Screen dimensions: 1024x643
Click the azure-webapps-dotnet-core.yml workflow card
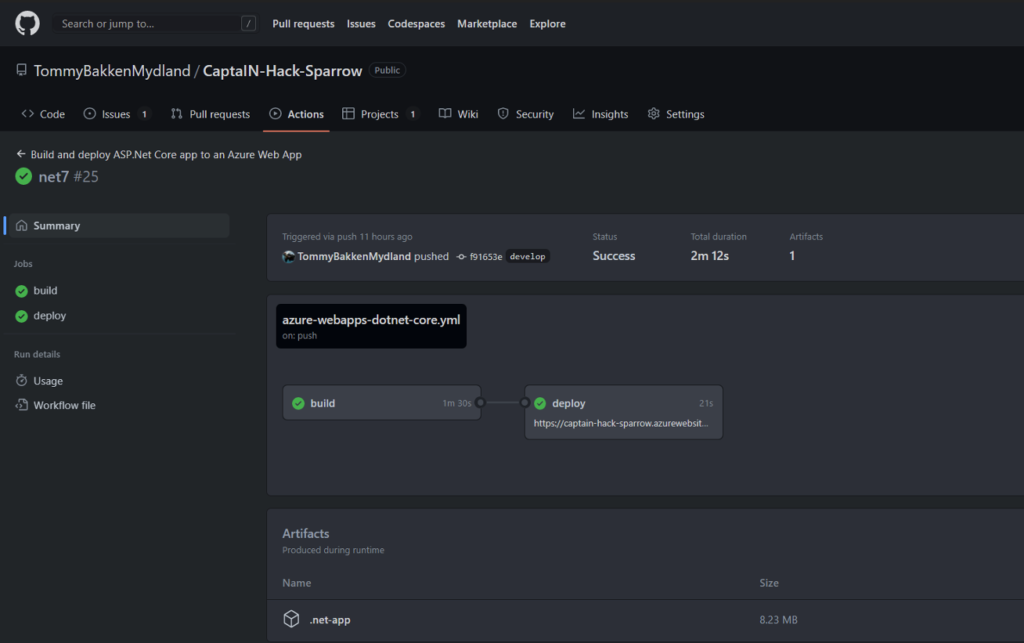point(371,326)
